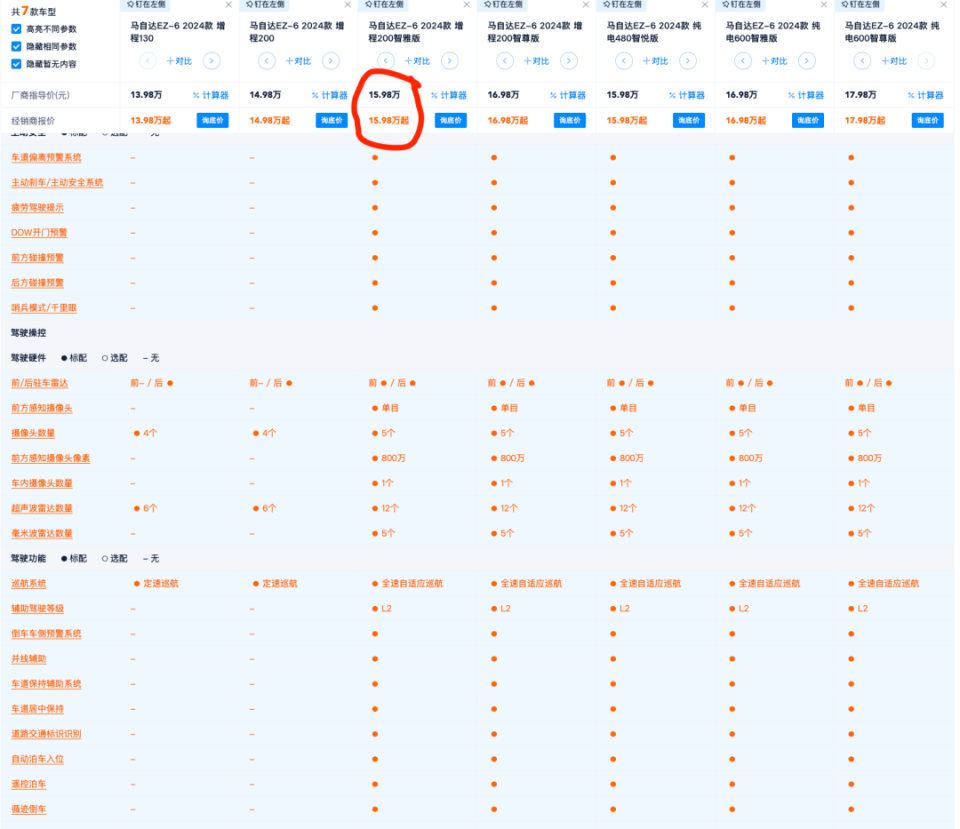960x829 pixels.
Task: Open 疲劳驾驶提示 parameter link
Action: pyautogui.click(x=37, y=208)
